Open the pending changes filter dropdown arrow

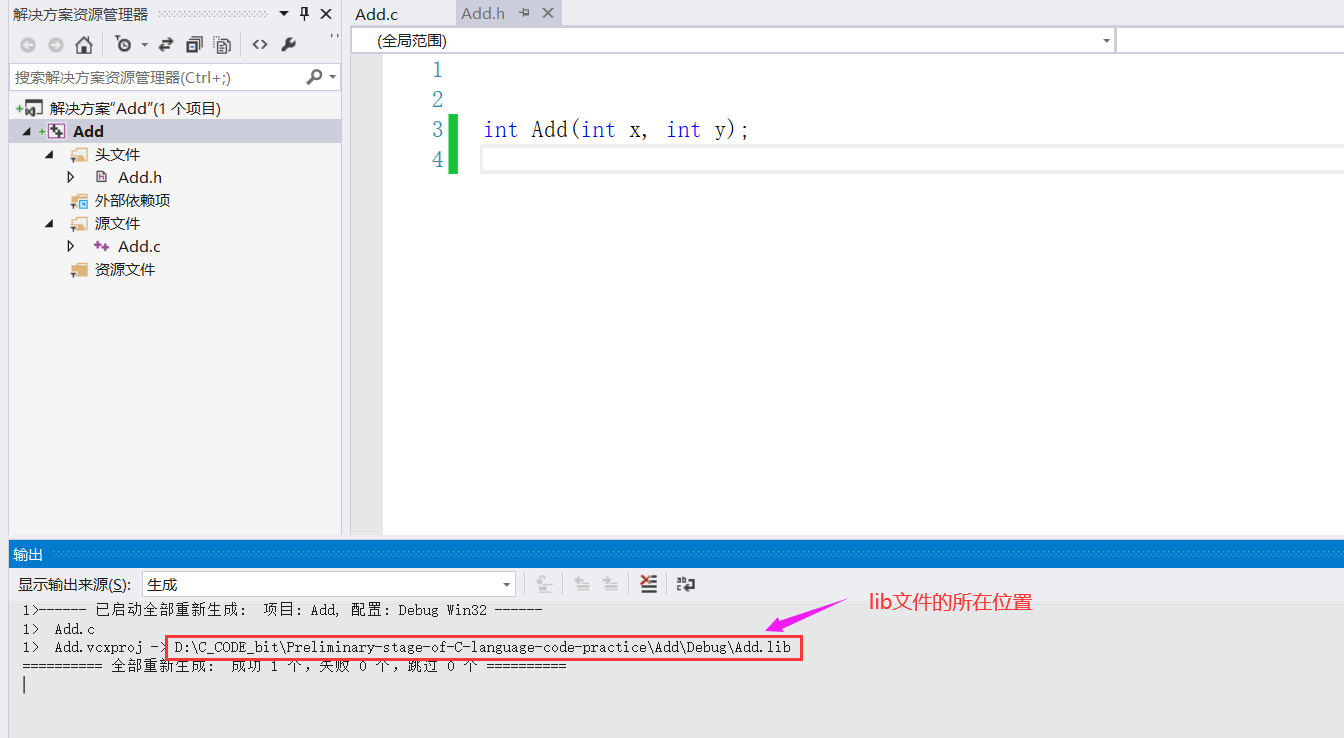click(144, 45)
